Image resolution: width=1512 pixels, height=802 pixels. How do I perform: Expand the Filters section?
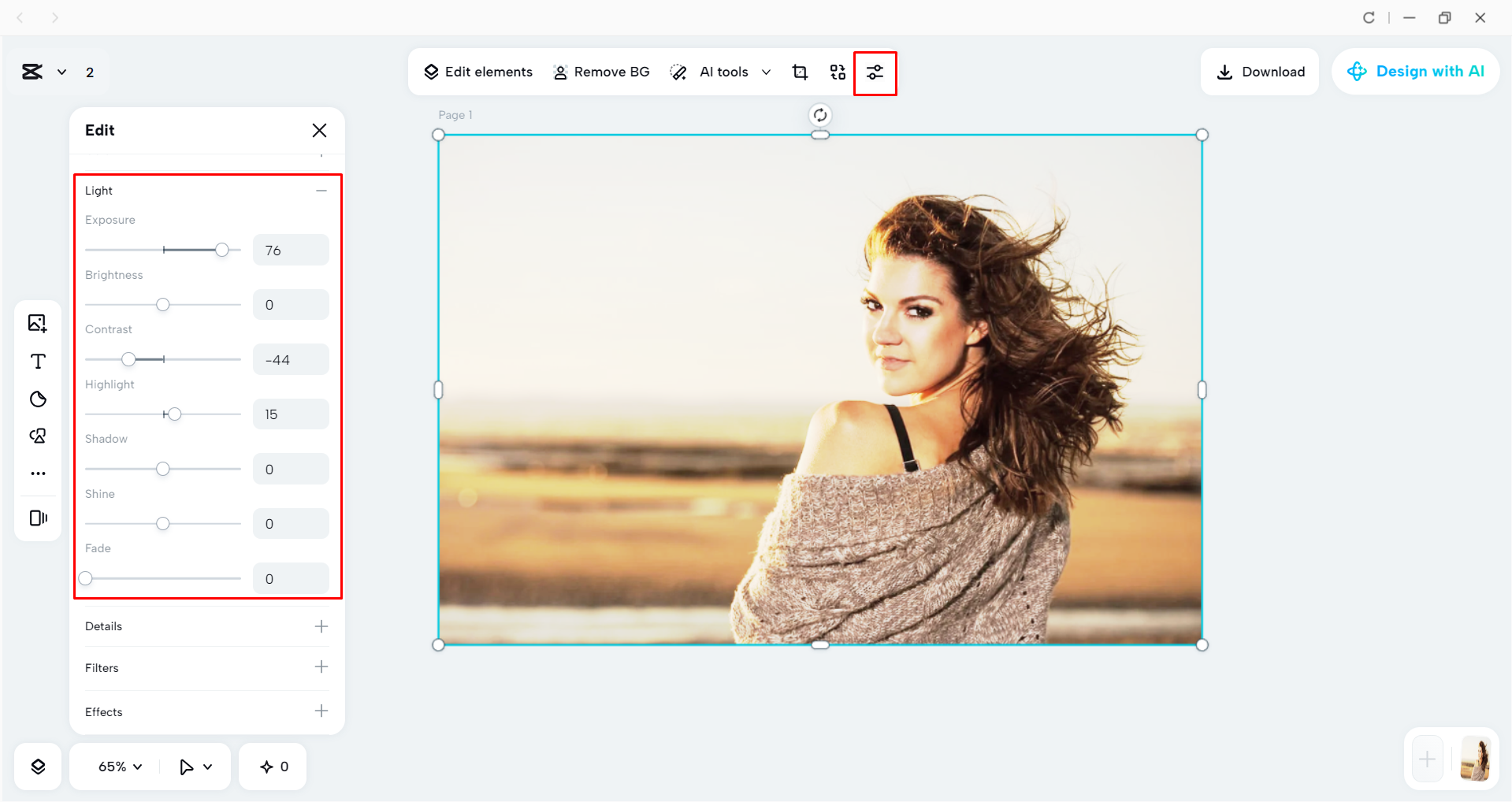[321, 666]
